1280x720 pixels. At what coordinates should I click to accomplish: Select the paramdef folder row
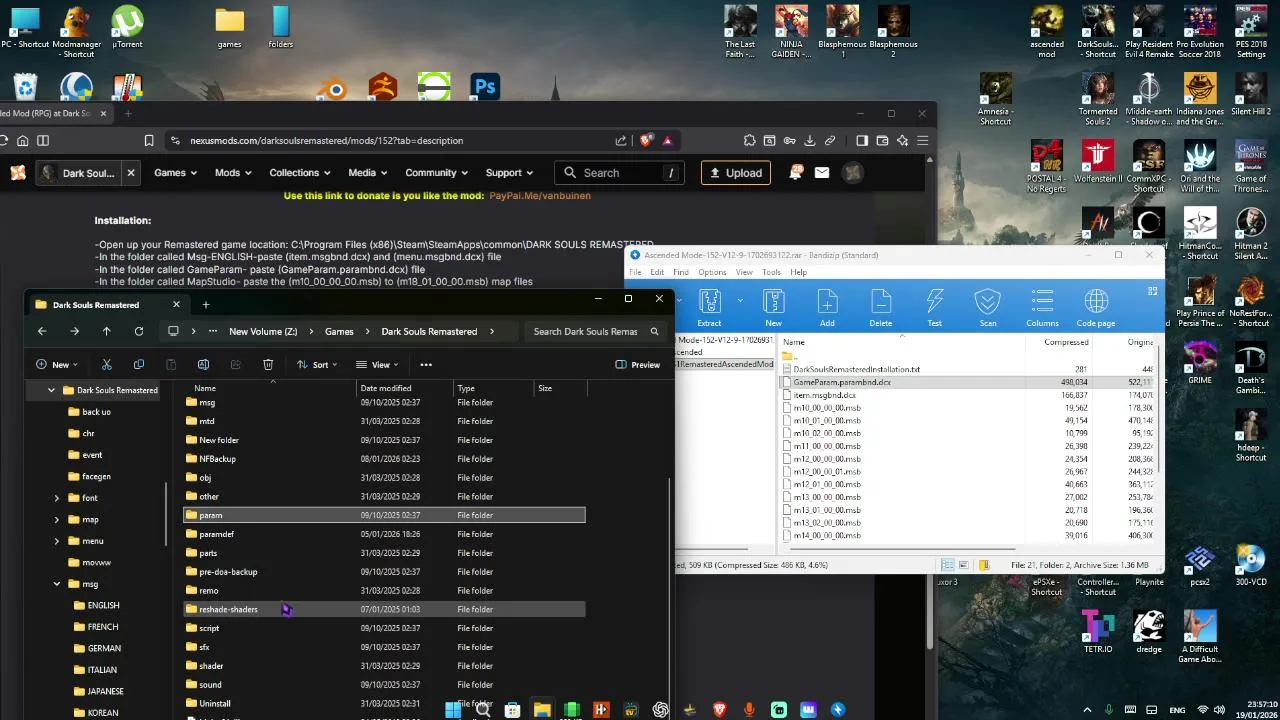click(x=385, y=534)
